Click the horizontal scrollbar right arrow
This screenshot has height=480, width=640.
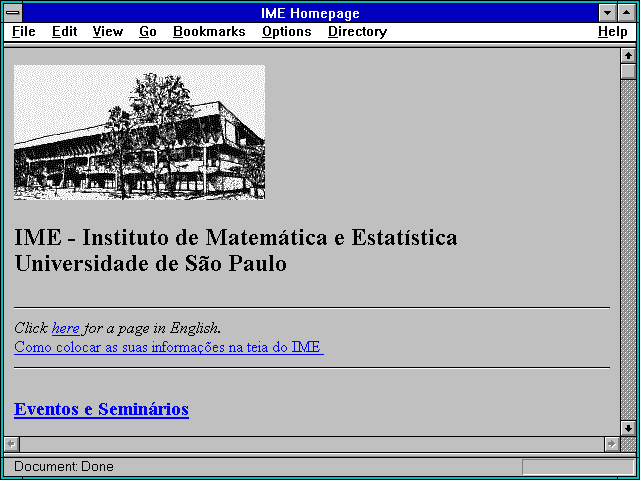612,444
